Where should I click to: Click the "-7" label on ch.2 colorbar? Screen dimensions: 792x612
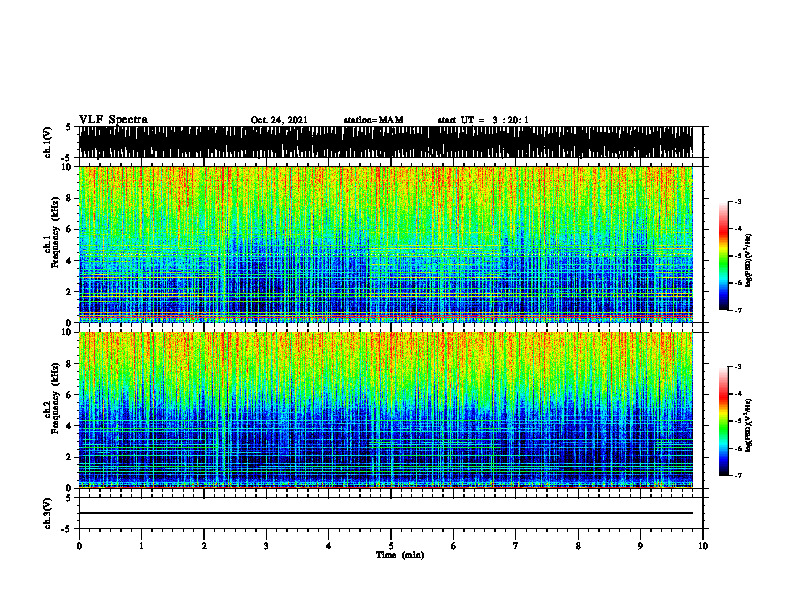pyautogui.click(x=738, y=476)
